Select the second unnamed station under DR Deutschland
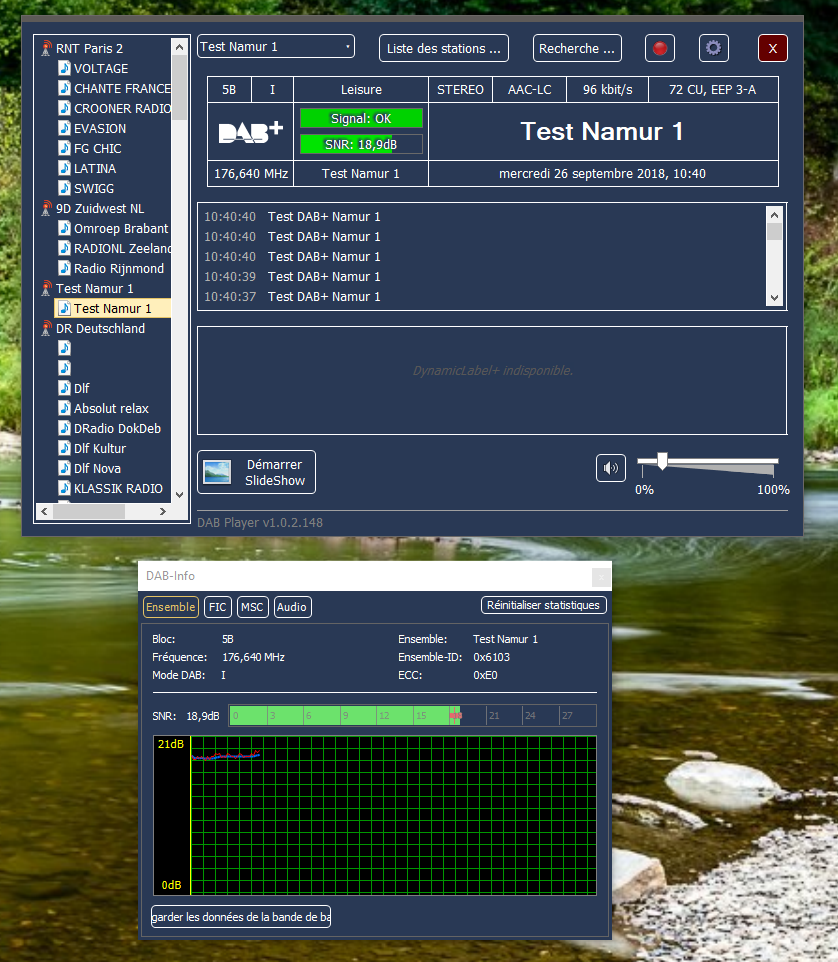The image size is (838, 962). (x=64, y=368)
